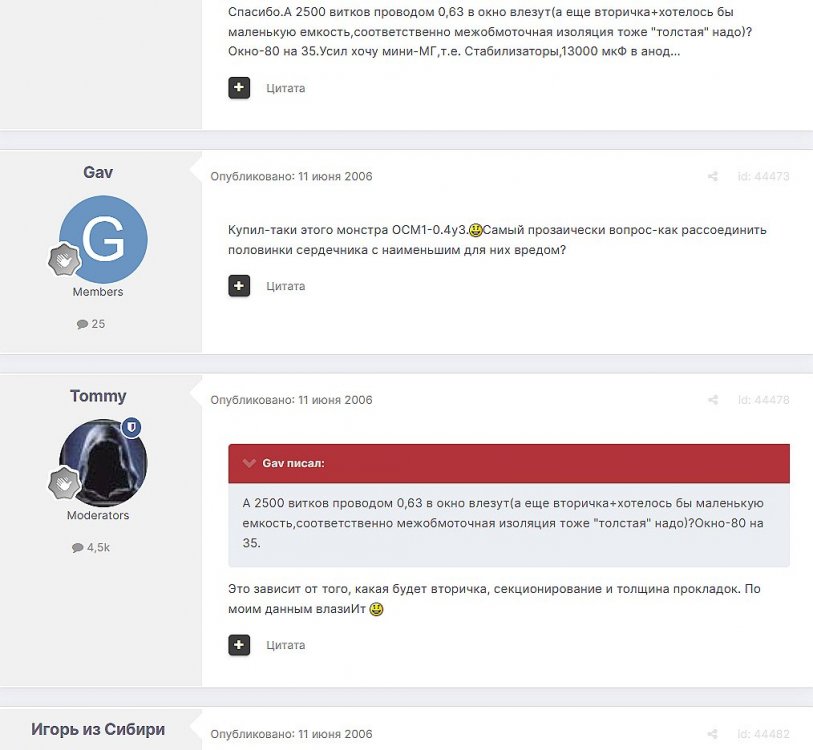This screenshot has width=813, height=750.
Task: Click Цитата under Gav's post
Action: point(286,286)
